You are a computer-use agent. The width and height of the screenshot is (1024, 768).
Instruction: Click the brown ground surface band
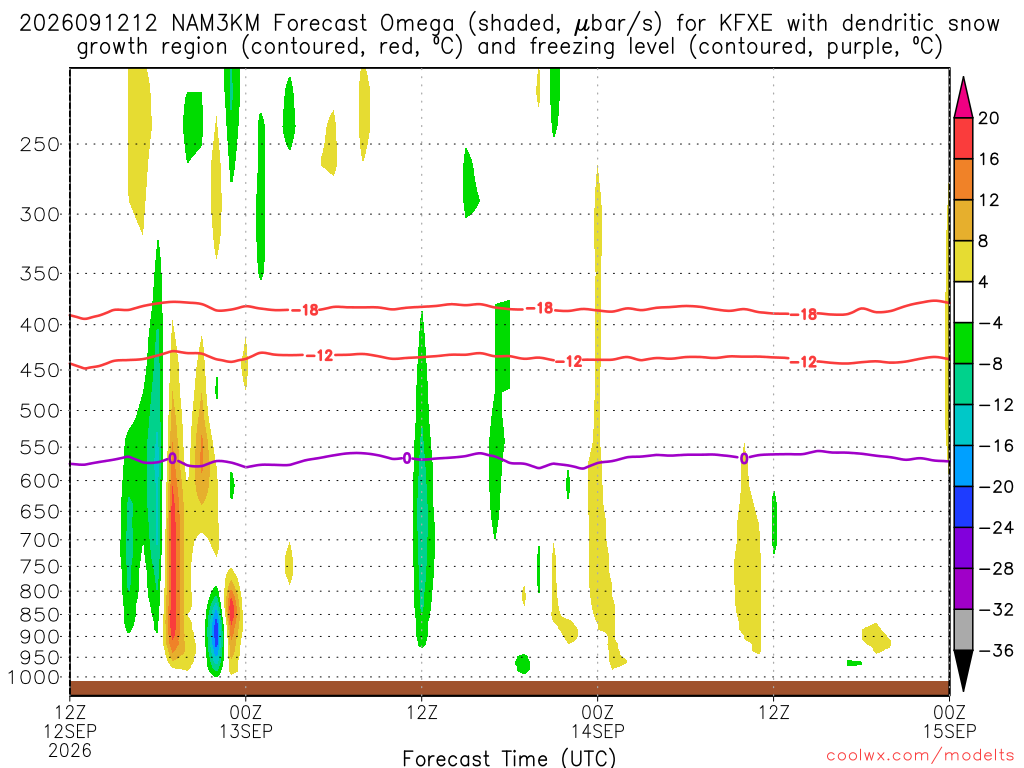pos(509,688)
